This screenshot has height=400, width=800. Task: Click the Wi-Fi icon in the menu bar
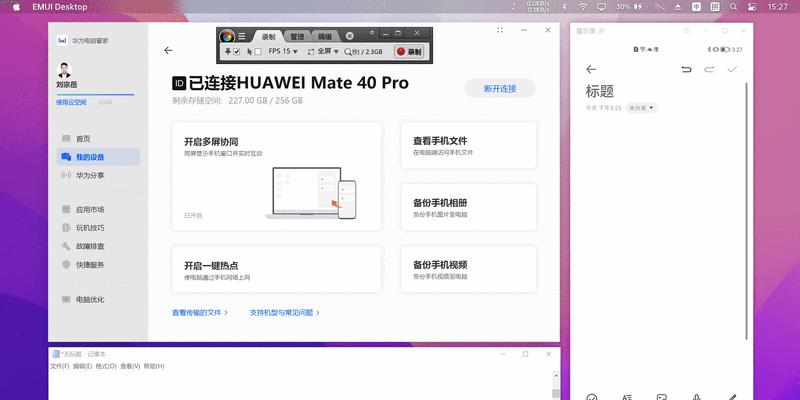583,7
